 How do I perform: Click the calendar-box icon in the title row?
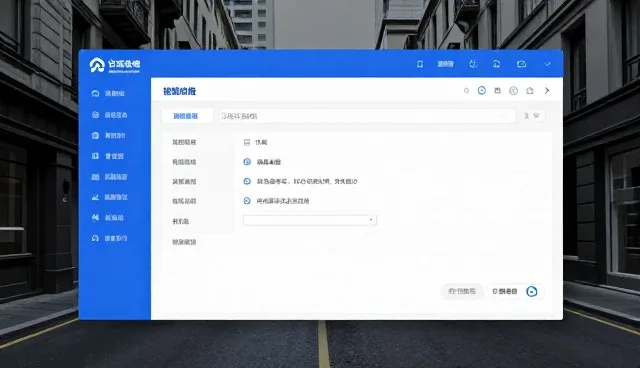498,91
